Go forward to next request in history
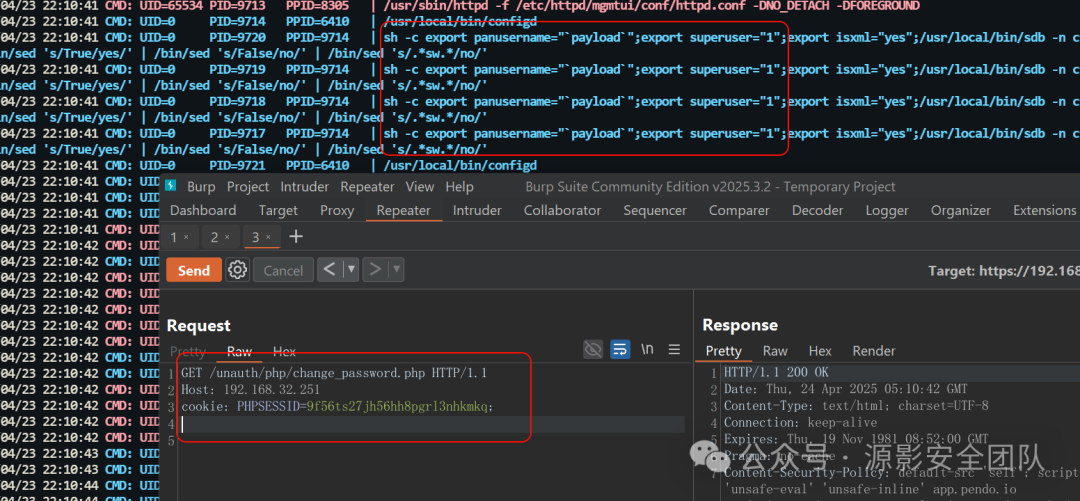The image size is (1080, 501). point(375,269)
